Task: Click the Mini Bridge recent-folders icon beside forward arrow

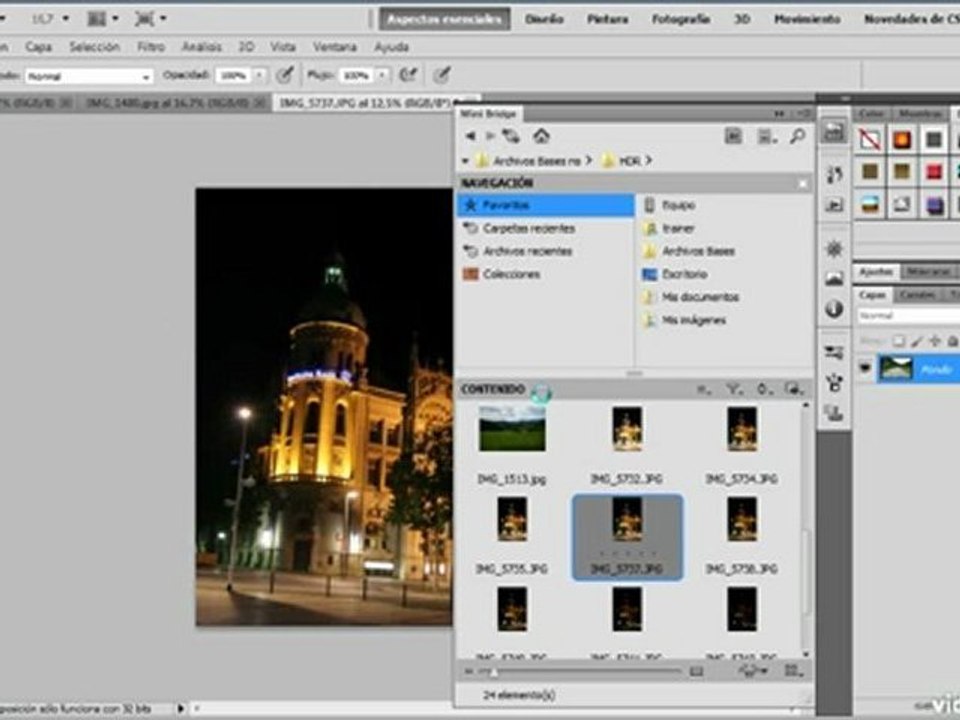Action: click(510, 136)
